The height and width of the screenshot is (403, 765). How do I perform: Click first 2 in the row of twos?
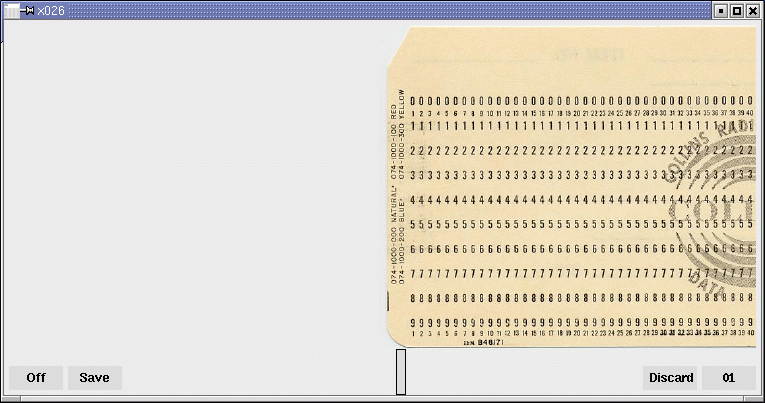coord(414,150)
